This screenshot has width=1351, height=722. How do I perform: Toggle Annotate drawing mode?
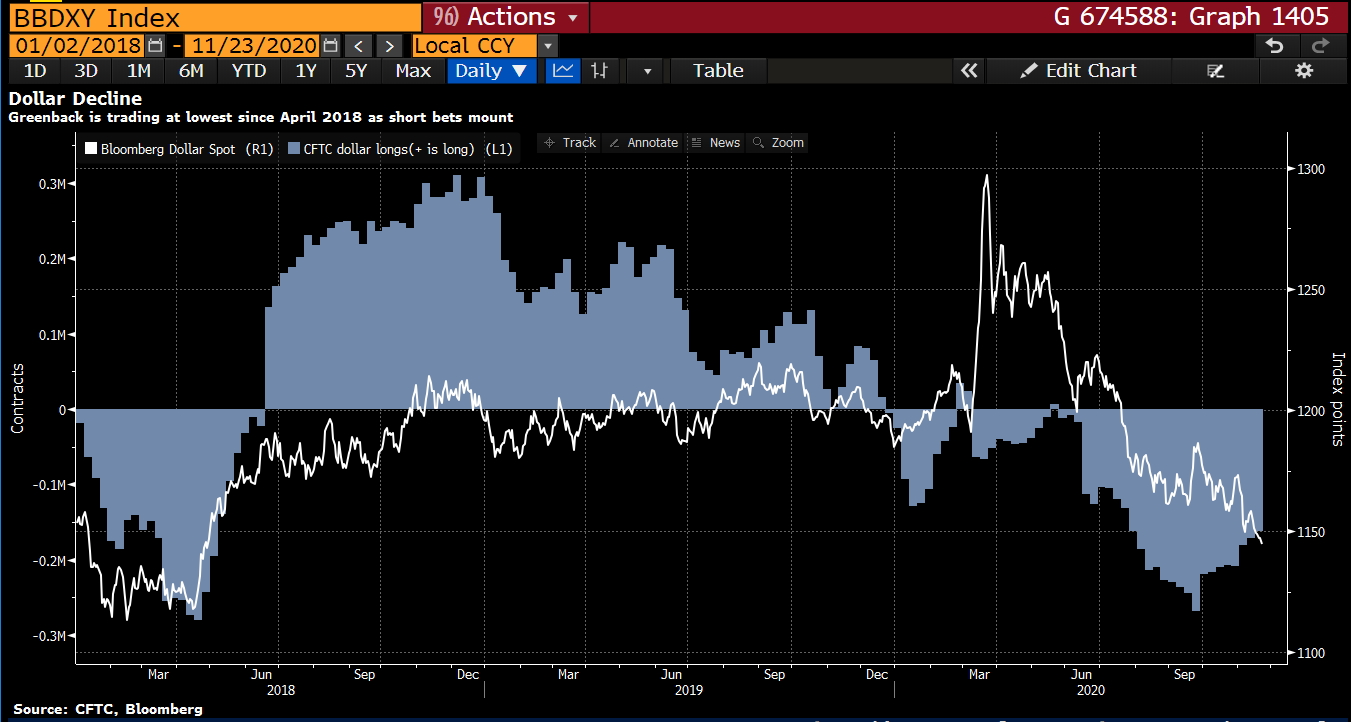click(x=643, y=142)
